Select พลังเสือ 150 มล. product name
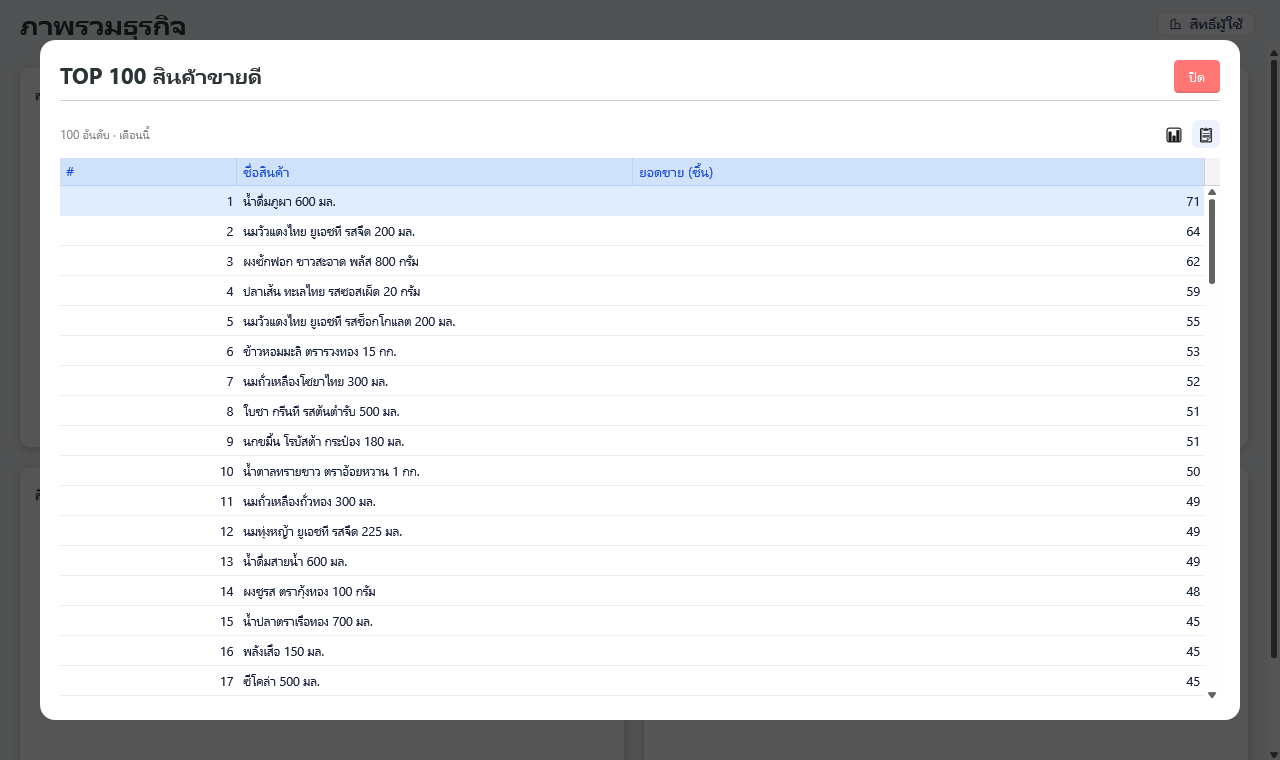Viewport: 1280px width, 760px height. (x=284, y=652)
